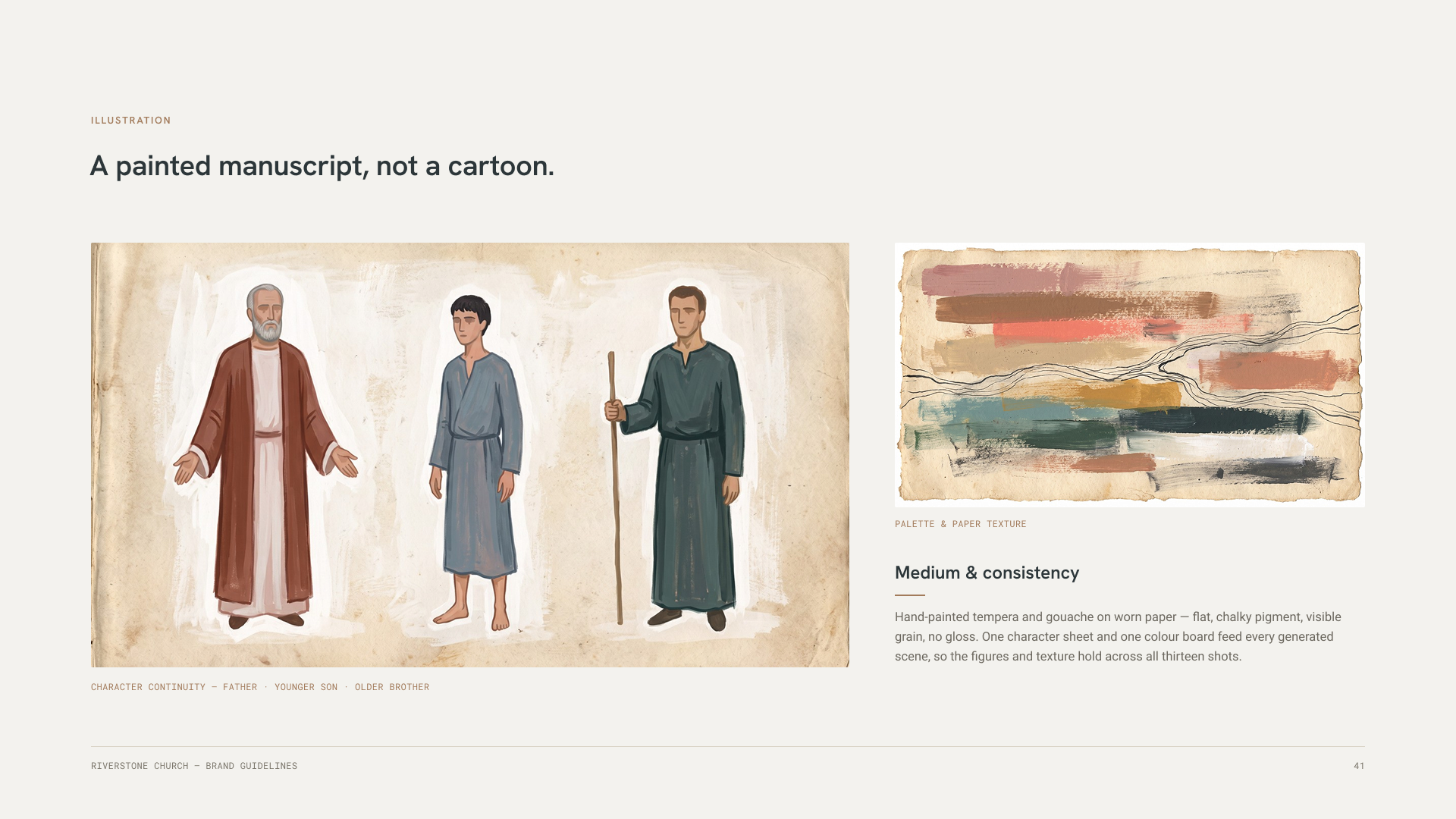Click the younger son figure in the blue tunic
The image size is (1456, 819).
coord(476,463)
